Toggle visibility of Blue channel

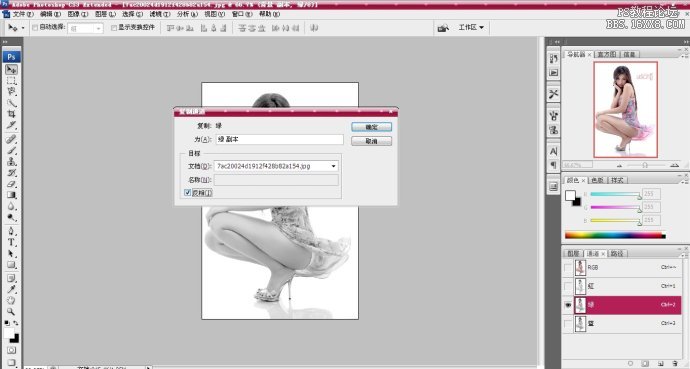point(568,324)
